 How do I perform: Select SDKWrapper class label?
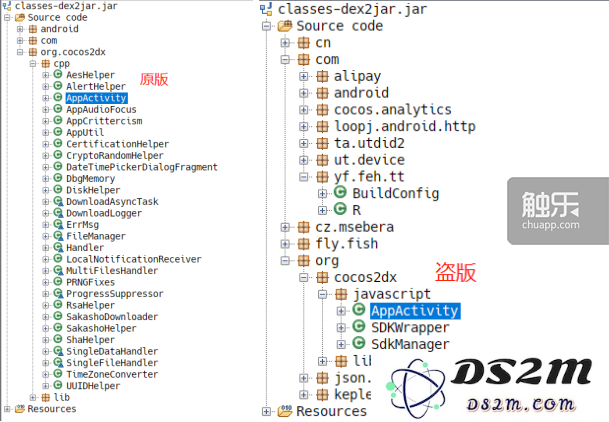coord(410,328)
